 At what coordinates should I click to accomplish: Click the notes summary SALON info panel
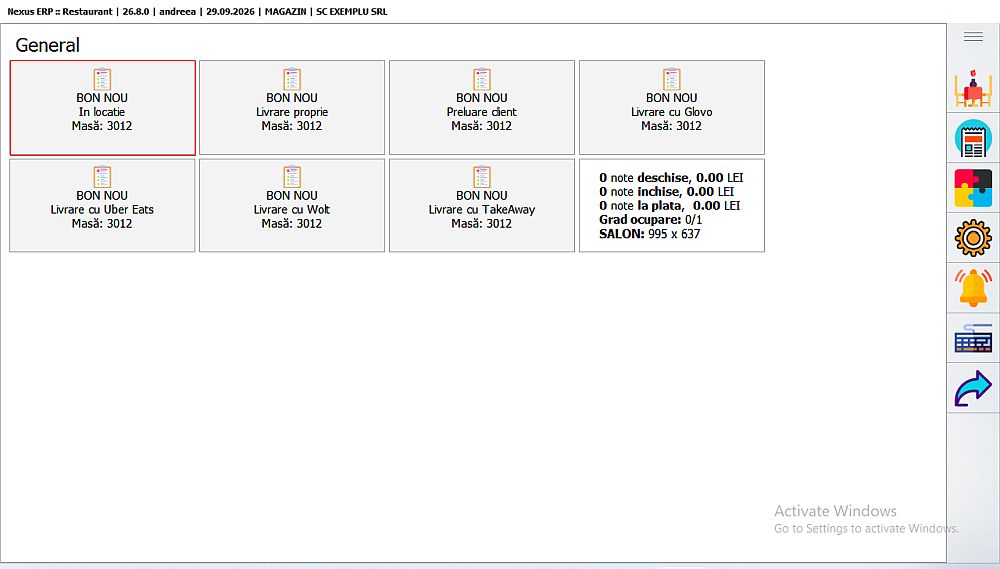click(x=672, y=205)
